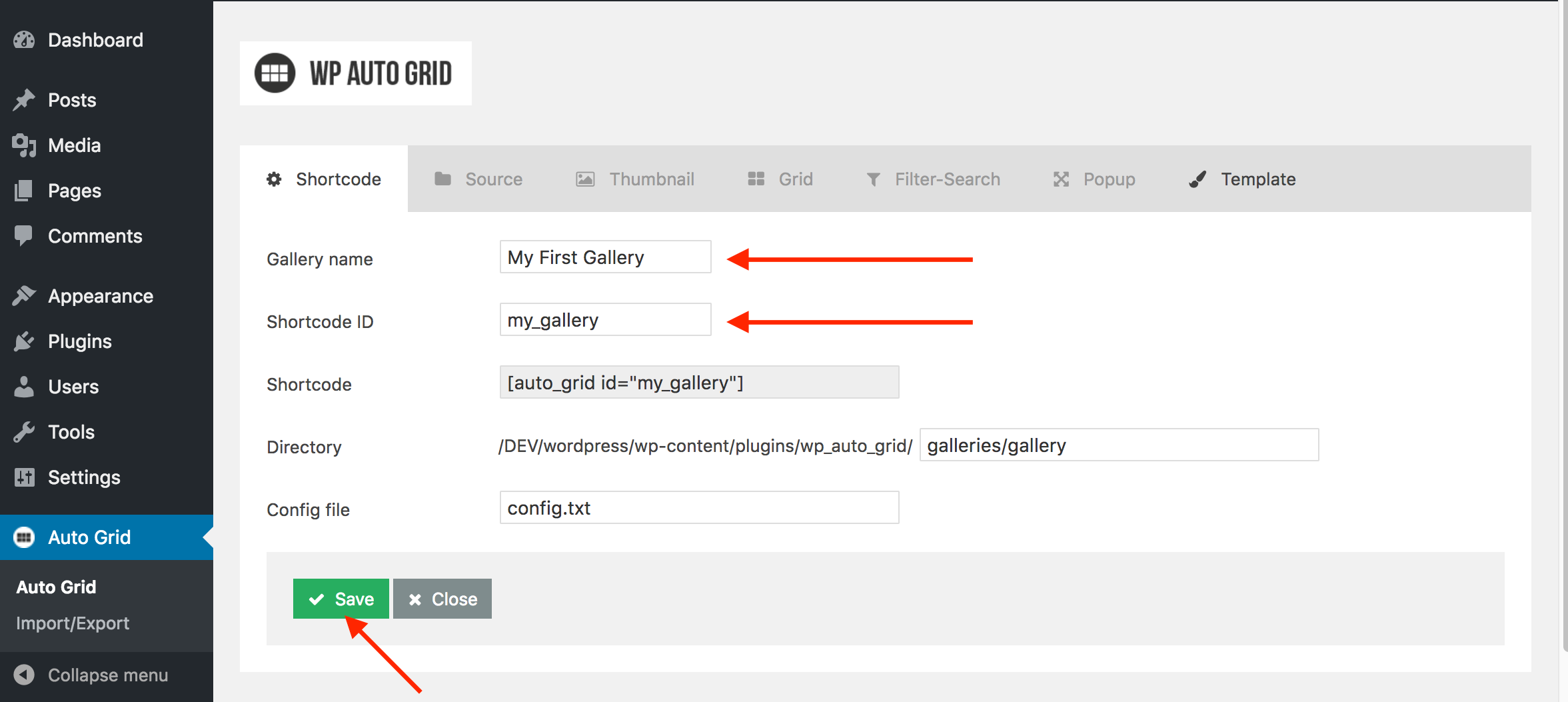1568x702 pixels.
Task: Click the Shortcode ID input field
Action: [x=606, y=319]
